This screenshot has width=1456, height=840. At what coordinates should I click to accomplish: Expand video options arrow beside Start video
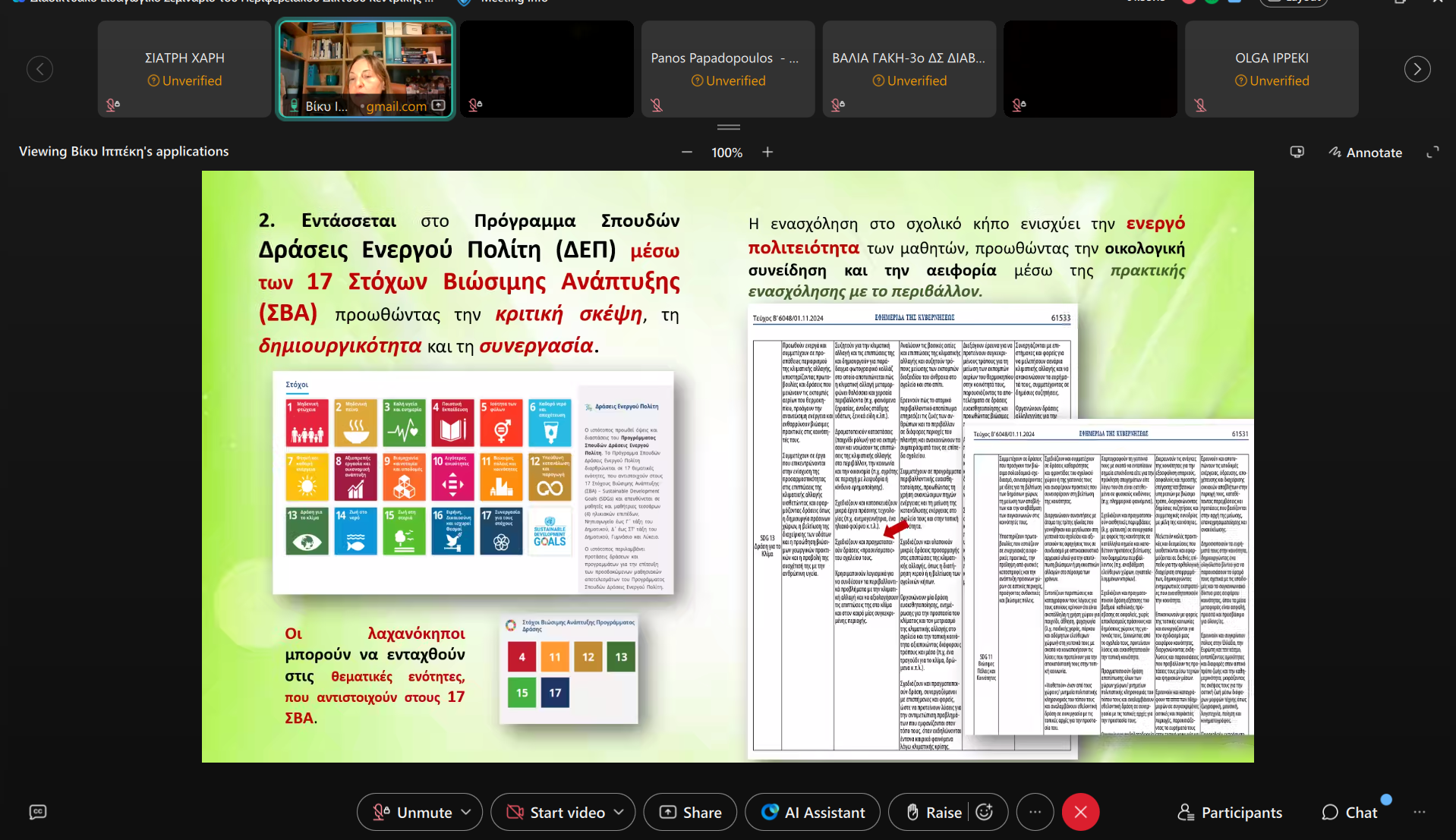pyautogui.click(x=619, y=812)
